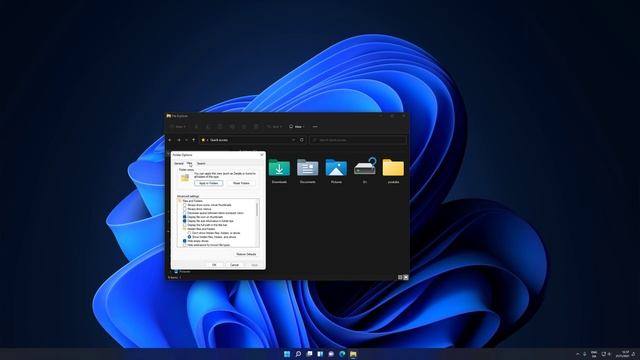Viewport: 640px width, 360px height.
Task: Open the Search tab in Folder Options
Action: click(201, 163)
